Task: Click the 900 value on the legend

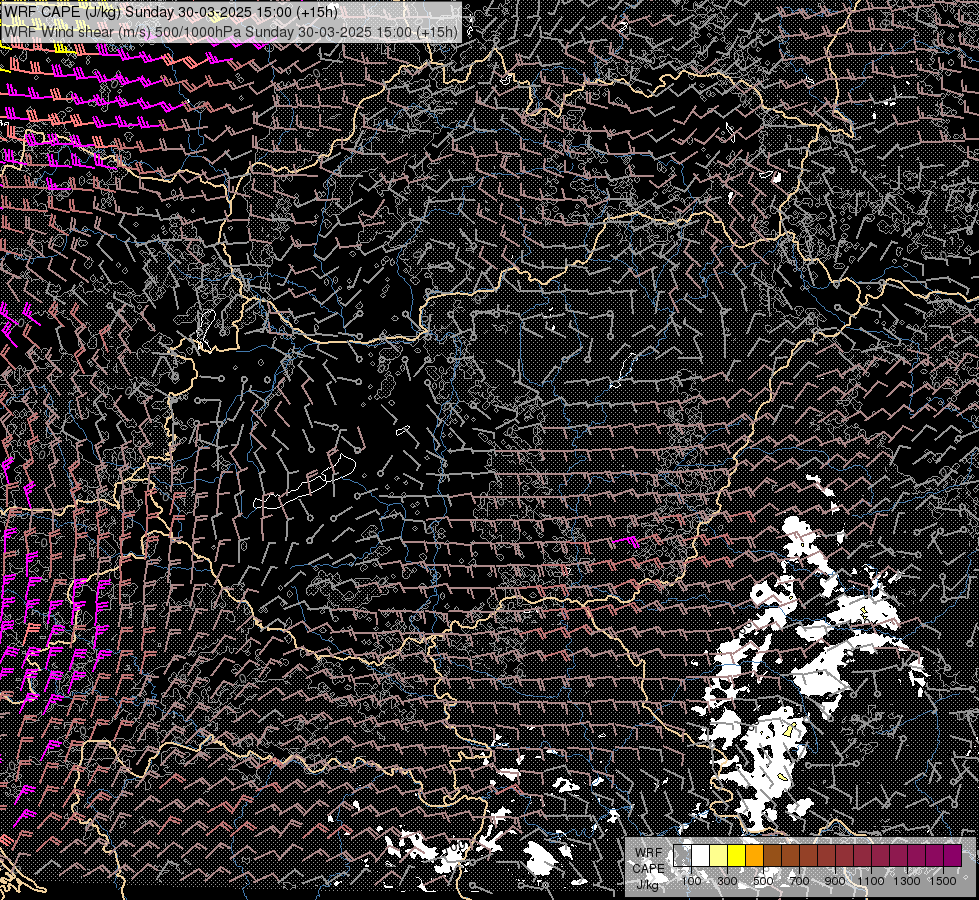Action: tap(835, 881)
